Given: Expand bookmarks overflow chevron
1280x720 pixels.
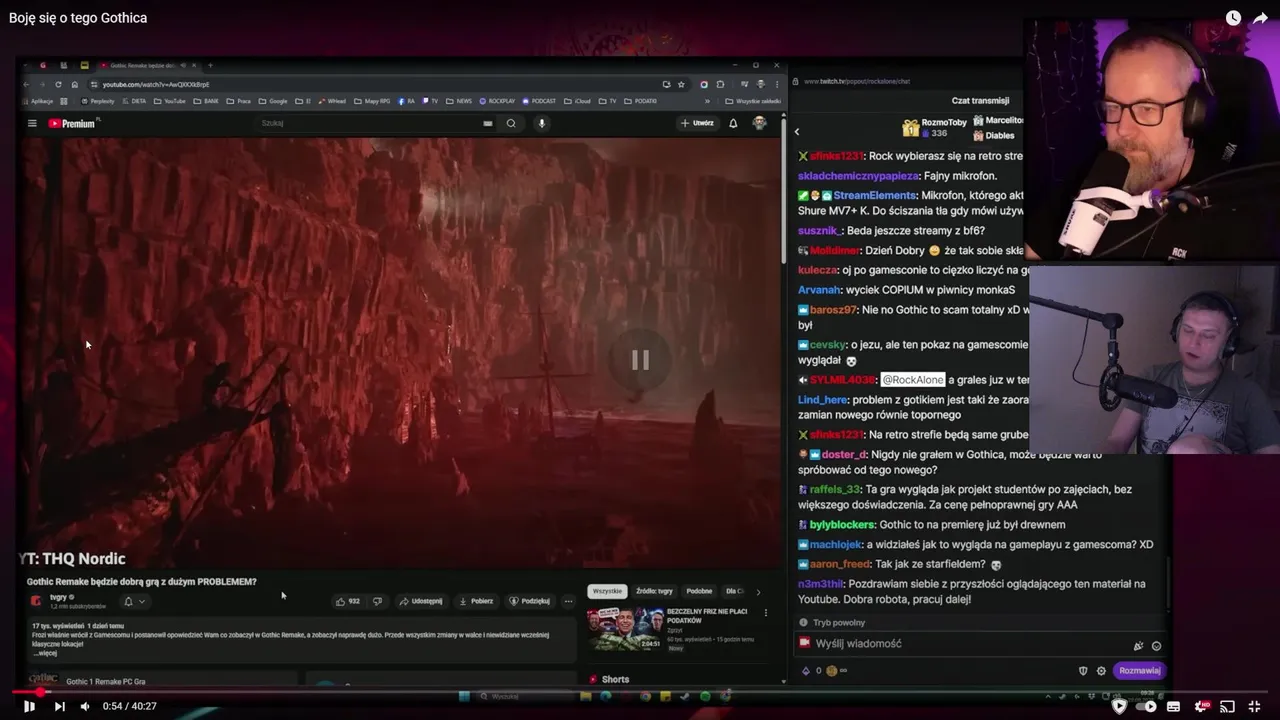Looking at the screenshot, I should click(707, 101).
